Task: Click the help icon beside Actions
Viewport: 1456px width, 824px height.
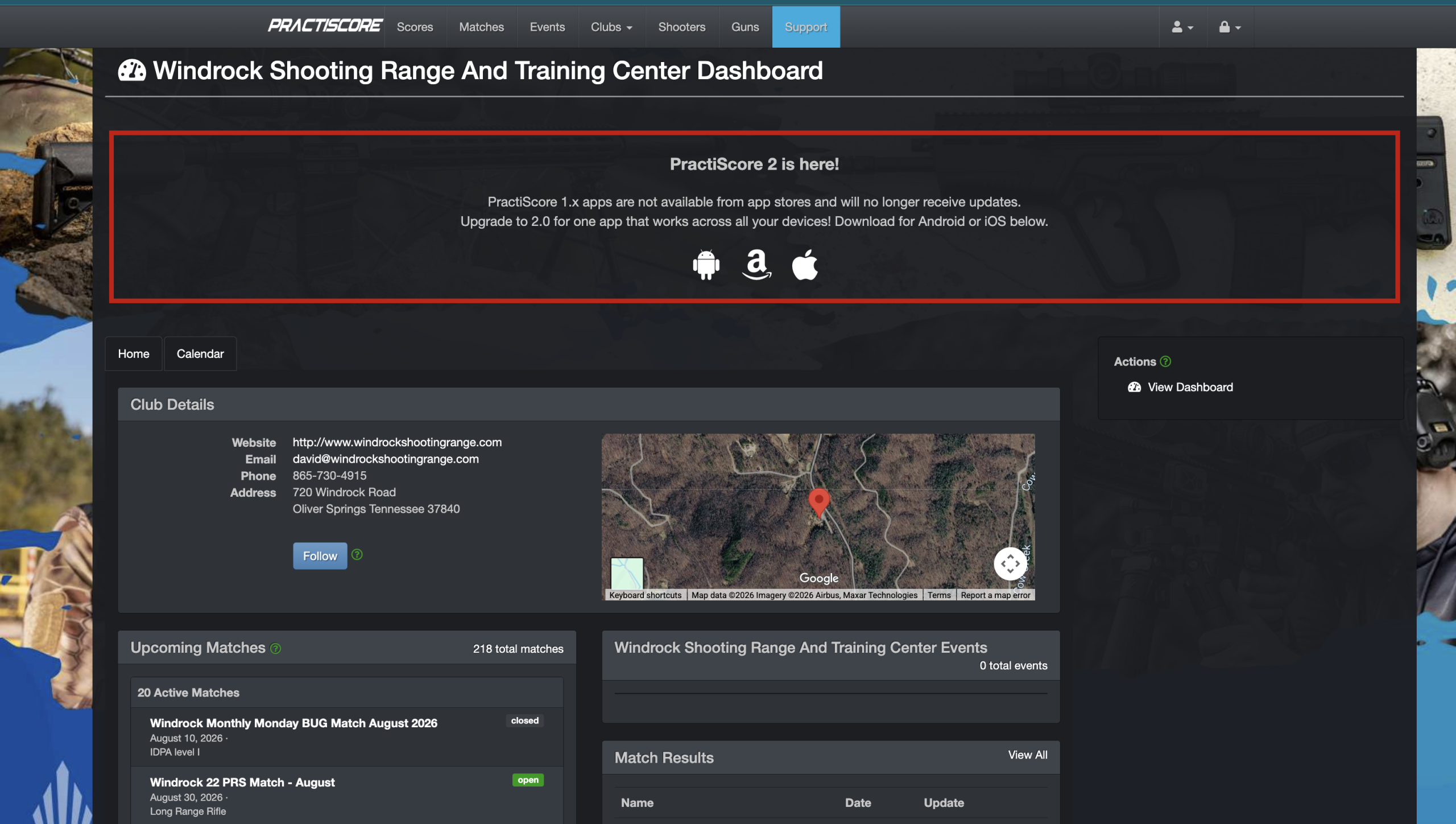Action: [1165, 361]
